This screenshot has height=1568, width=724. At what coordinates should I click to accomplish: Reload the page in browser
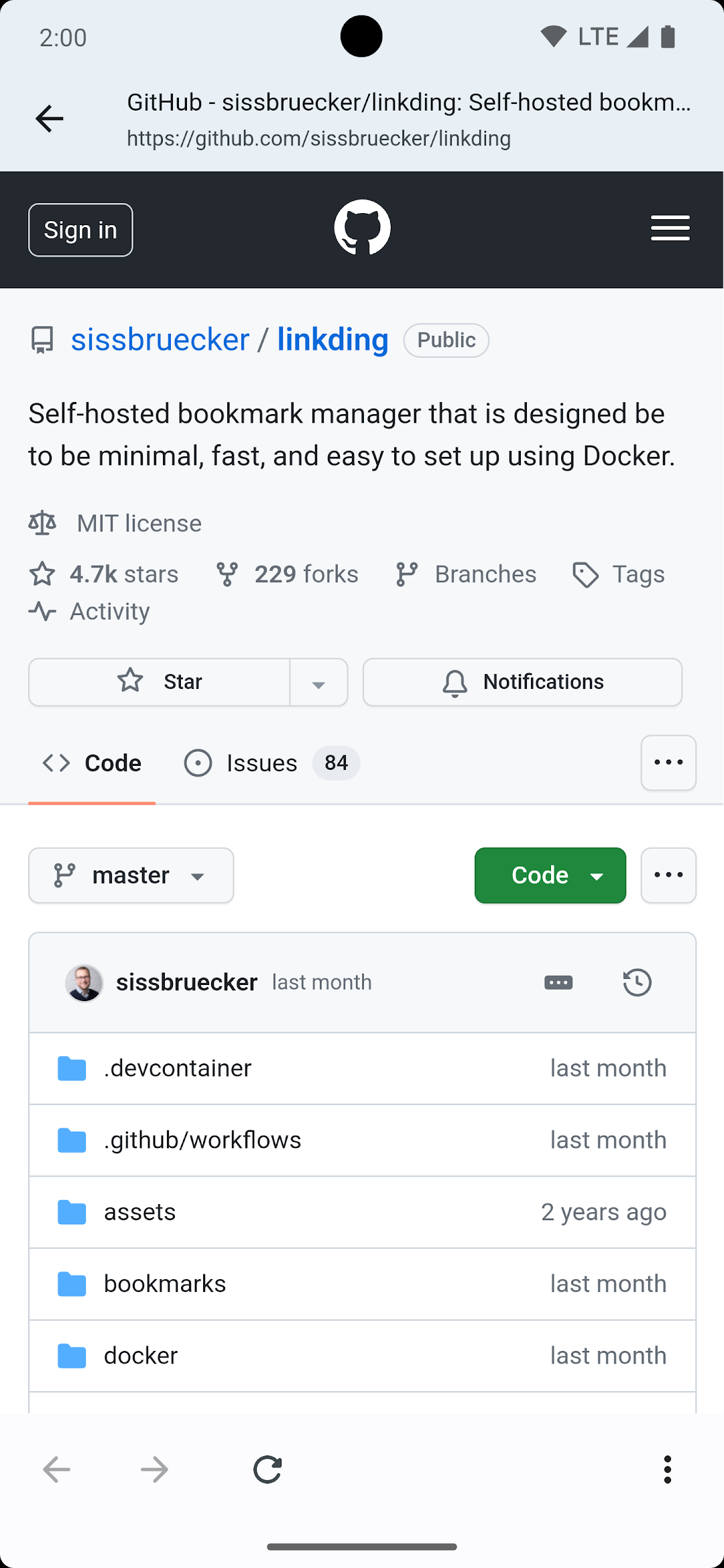pyautogui.click(x=267, y=1469)
